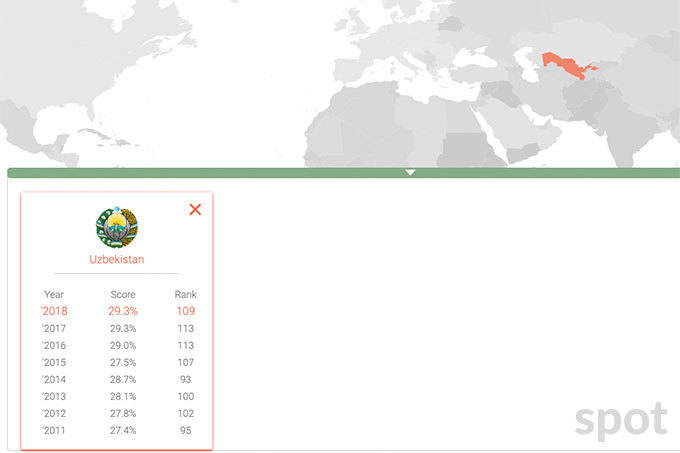
Task: Click the 29.0% score value
Action: (x=123, y=345)
